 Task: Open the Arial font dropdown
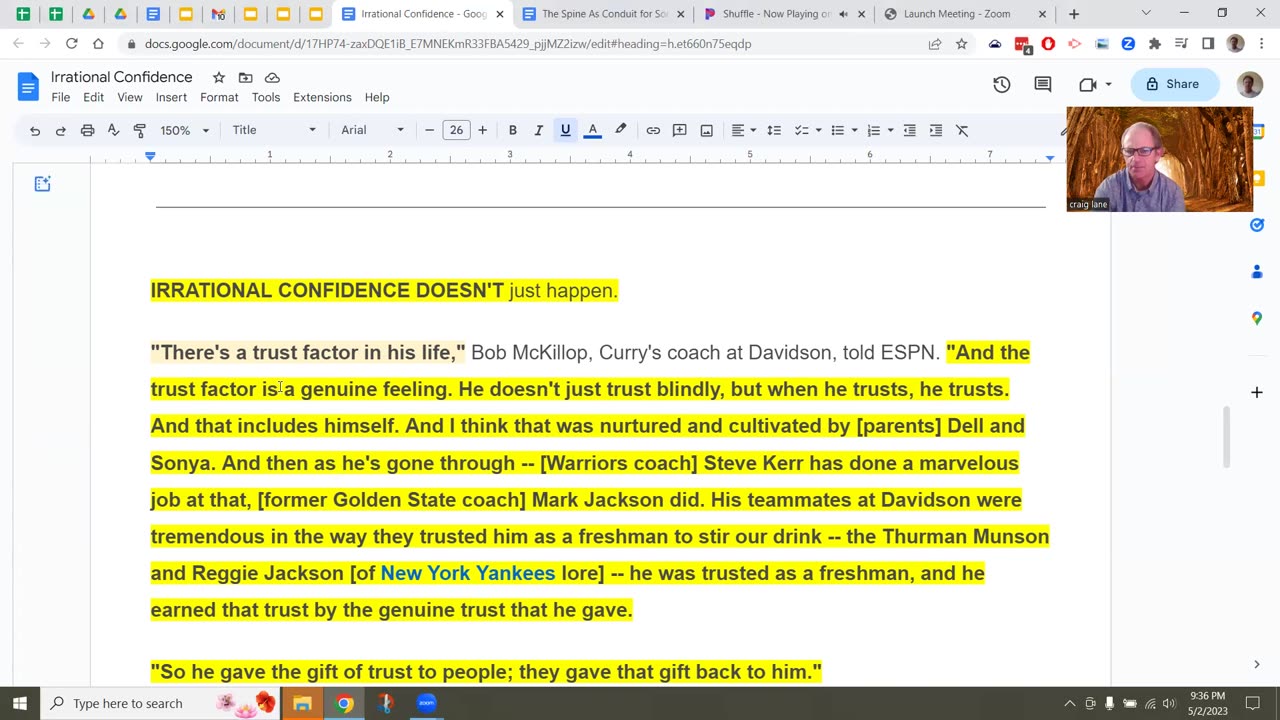(372, 130)
